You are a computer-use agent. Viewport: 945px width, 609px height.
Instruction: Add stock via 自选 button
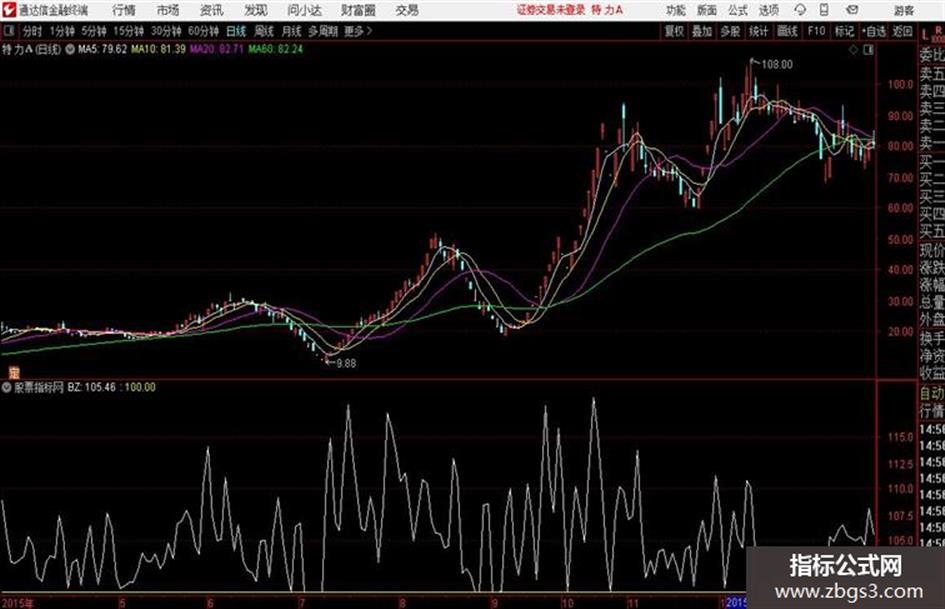click(873, 31)
